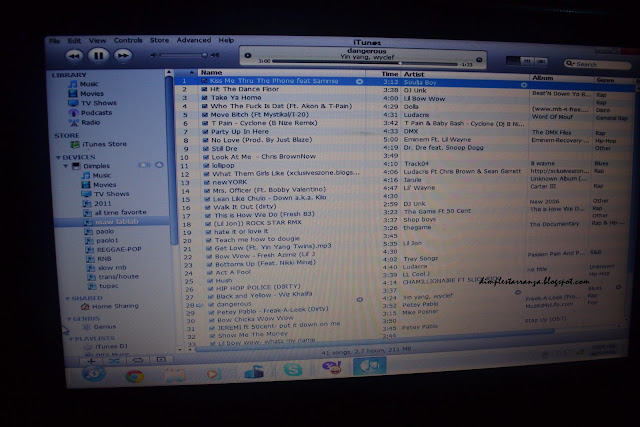The image size is (640, 427).
Task: Adjust the volume slider
Action: tap(183, 55)
